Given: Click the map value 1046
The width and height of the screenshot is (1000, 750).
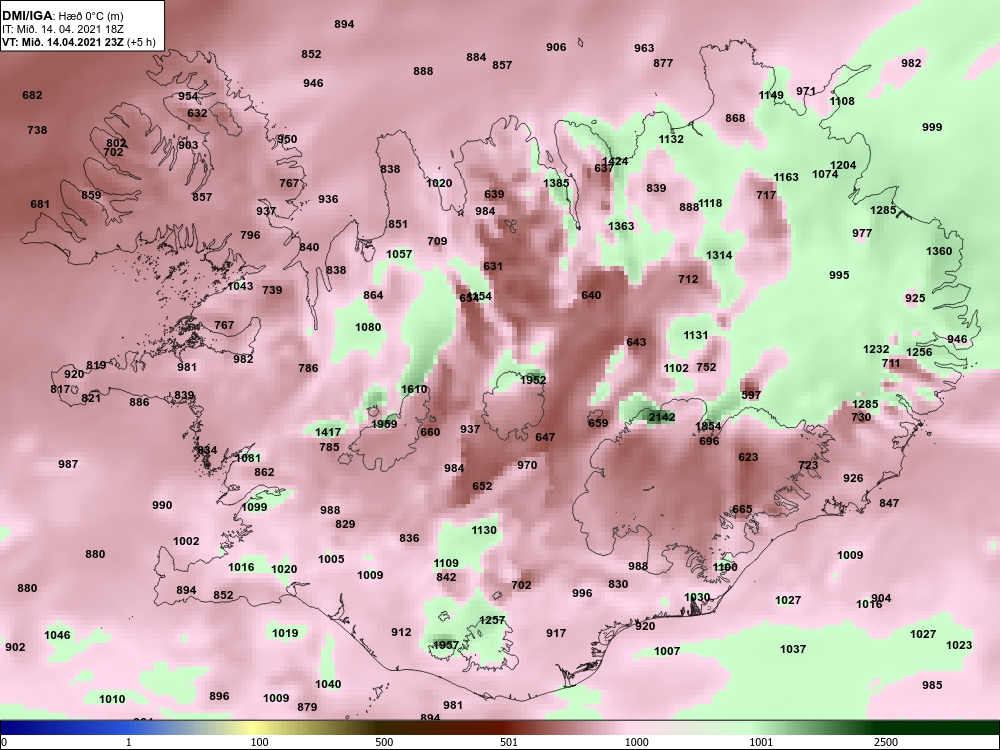Looking at the screenshot, I should [57, 635].
